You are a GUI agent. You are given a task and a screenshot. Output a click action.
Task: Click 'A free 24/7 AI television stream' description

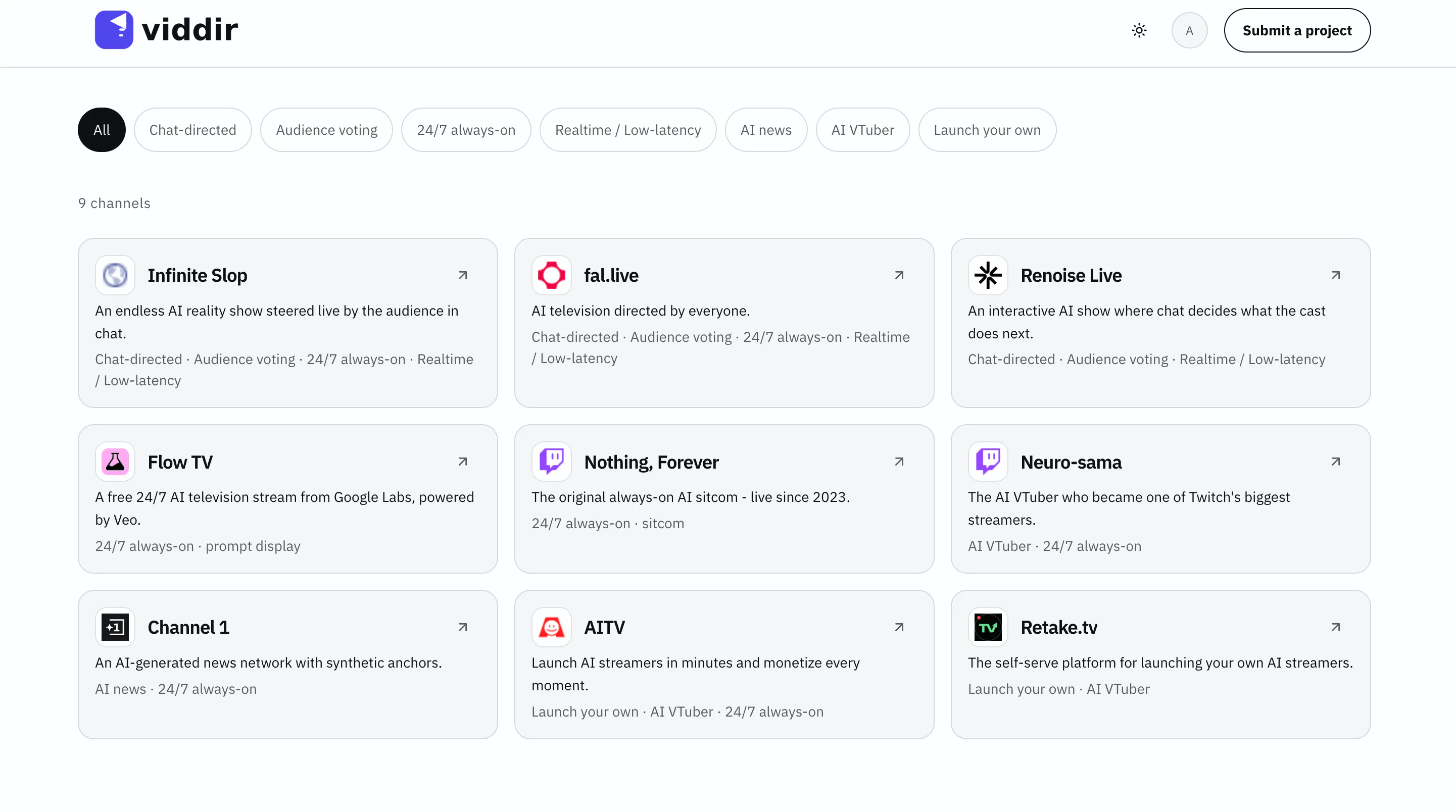pos(284,509)
